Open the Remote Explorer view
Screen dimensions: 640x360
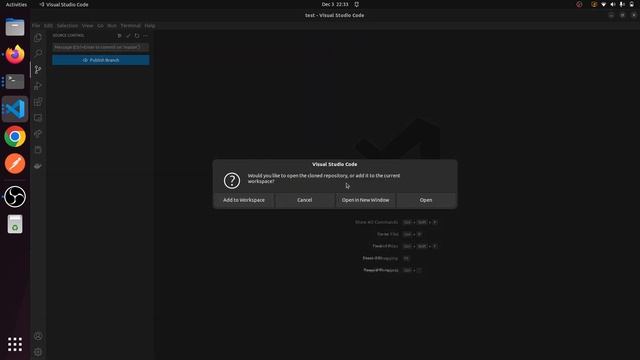tap(38, 118)
